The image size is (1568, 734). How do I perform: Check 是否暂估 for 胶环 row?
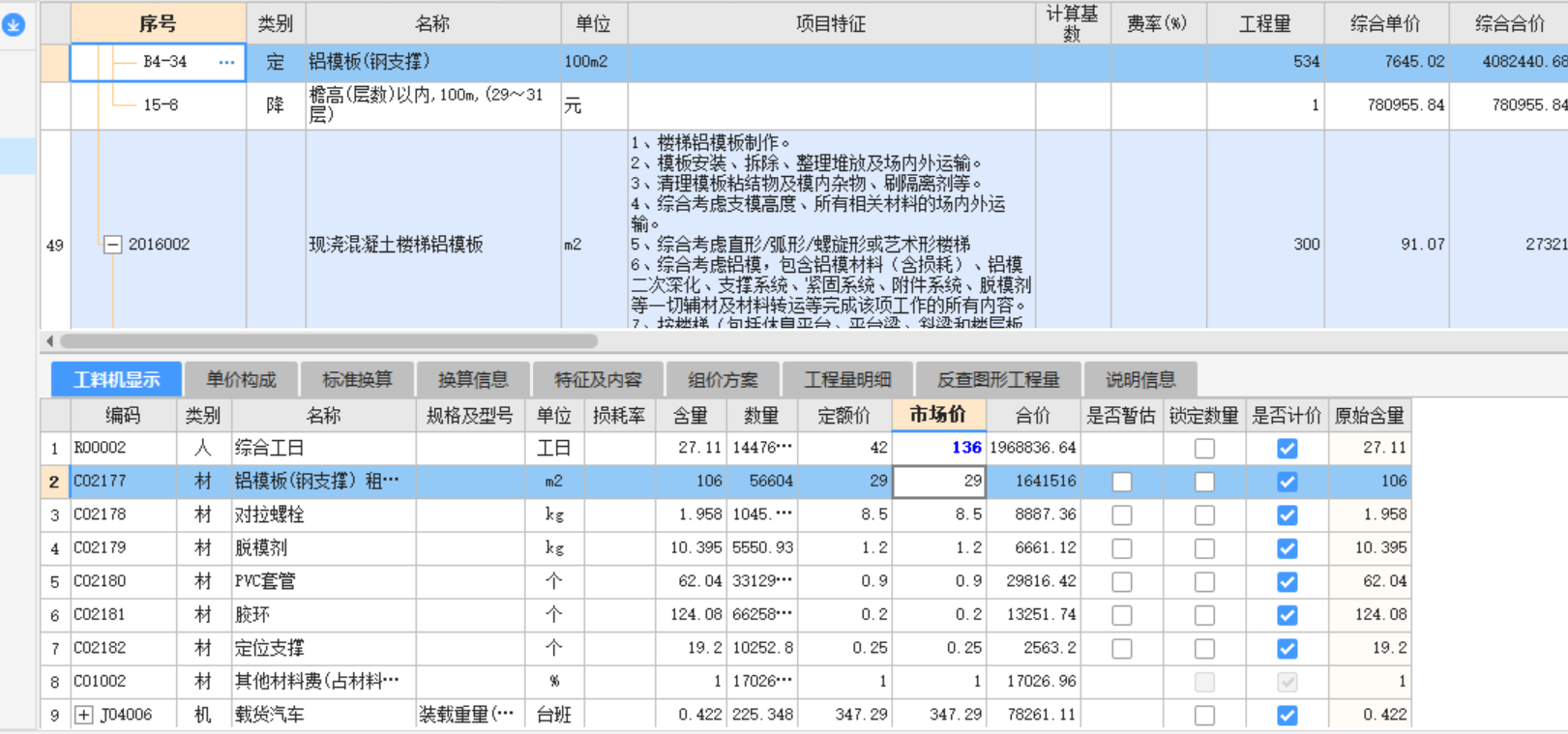coord(1122,615)
